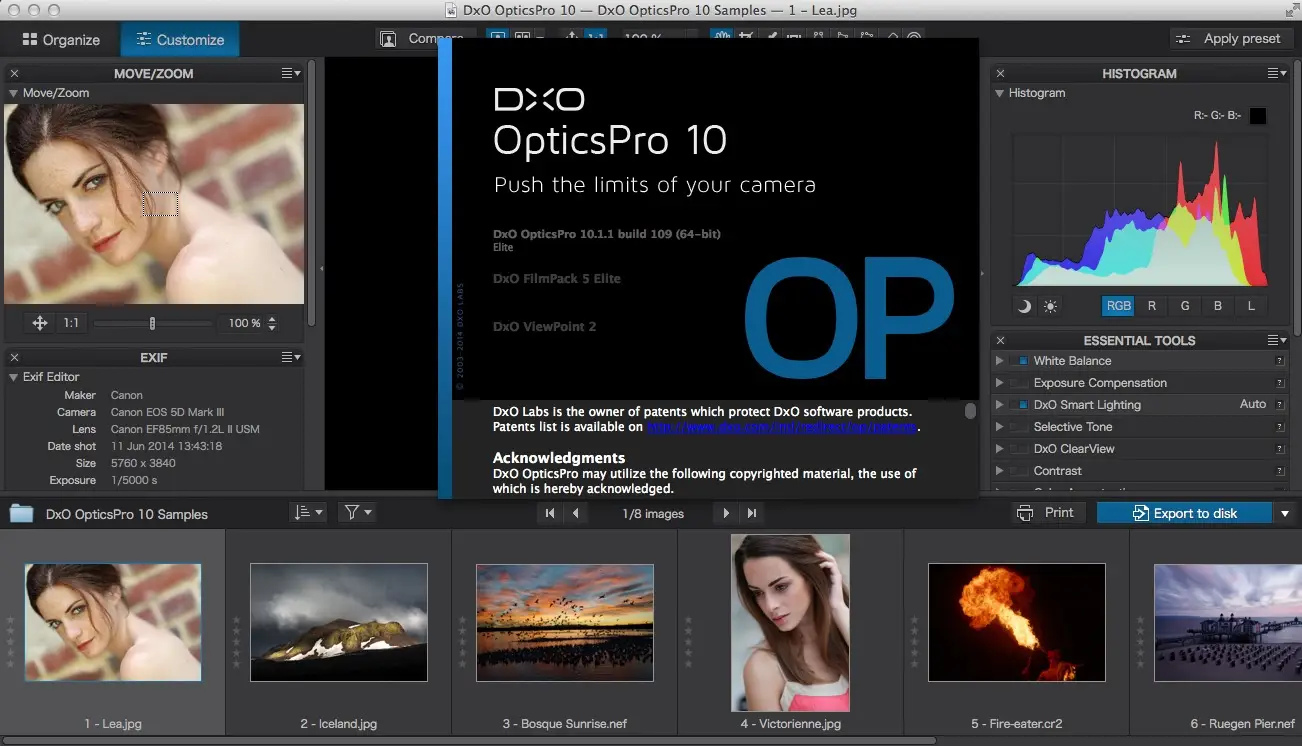Select the L histogram channel

pyautogui.click(x=1251, y=306)
